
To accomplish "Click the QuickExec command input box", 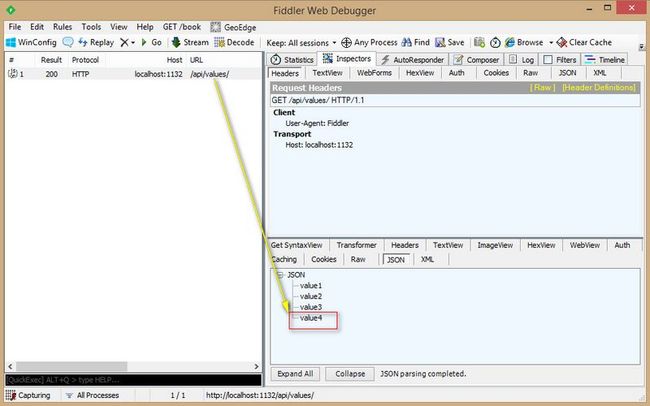I will [x=133, y=380].
